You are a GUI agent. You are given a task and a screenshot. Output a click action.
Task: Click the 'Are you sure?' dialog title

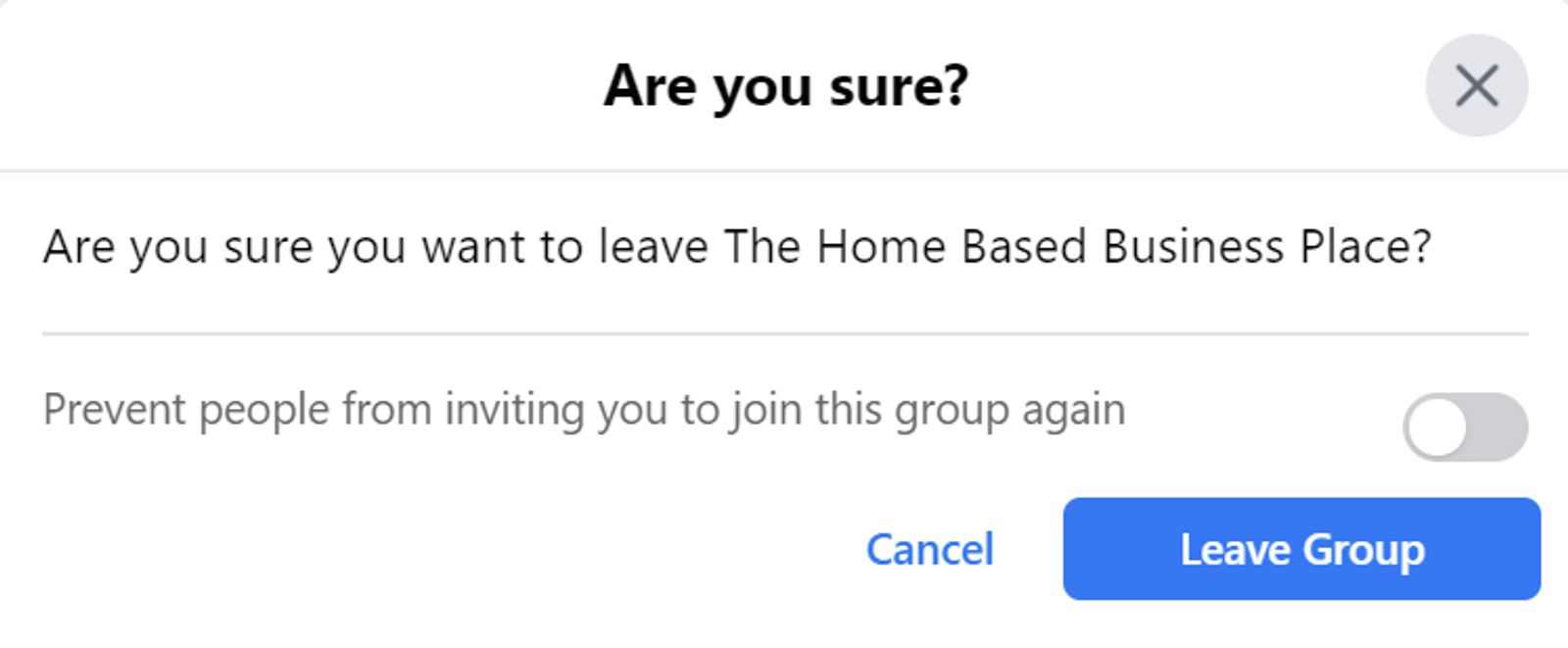click(786, 86)
